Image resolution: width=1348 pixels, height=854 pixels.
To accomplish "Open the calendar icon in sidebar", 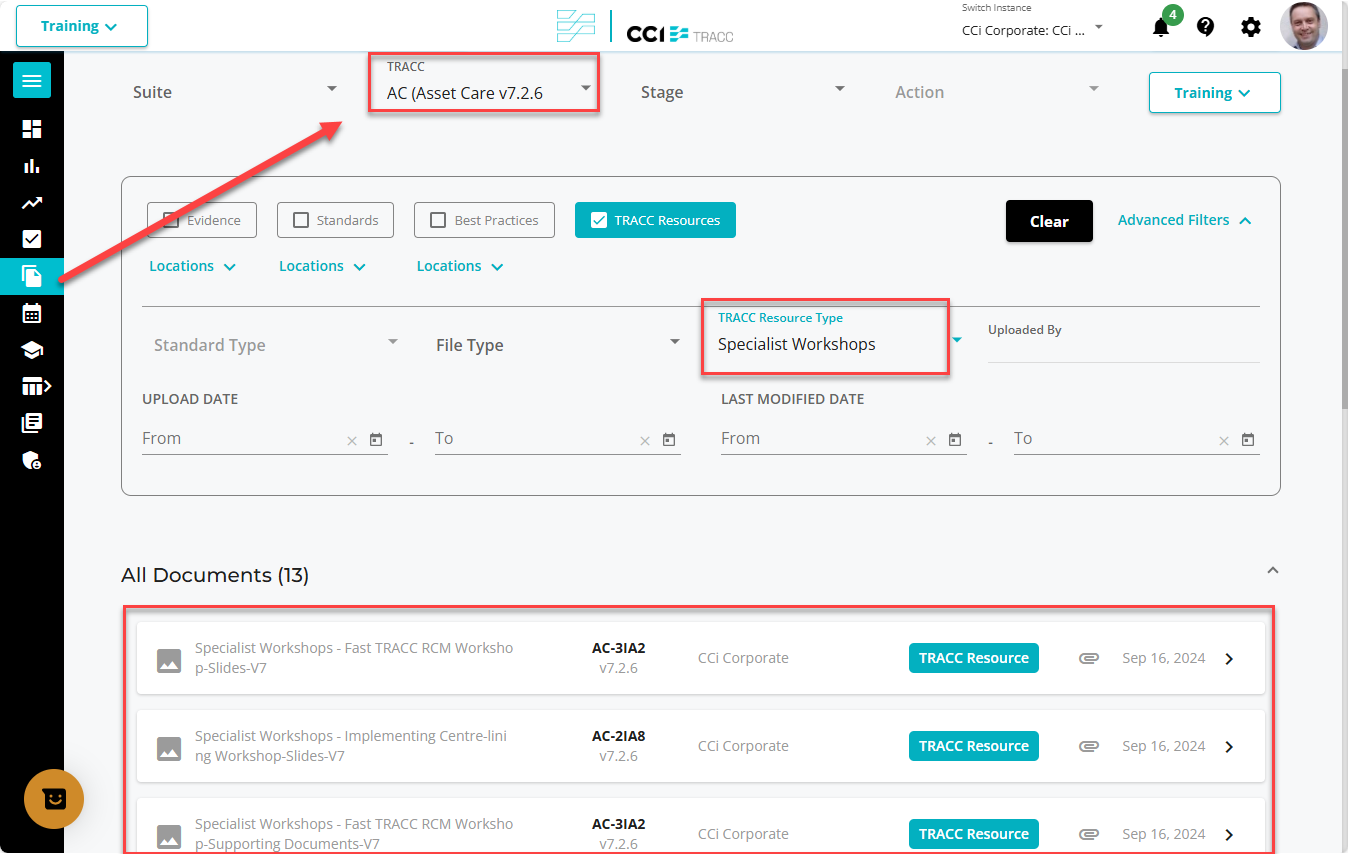I will 32,313.
